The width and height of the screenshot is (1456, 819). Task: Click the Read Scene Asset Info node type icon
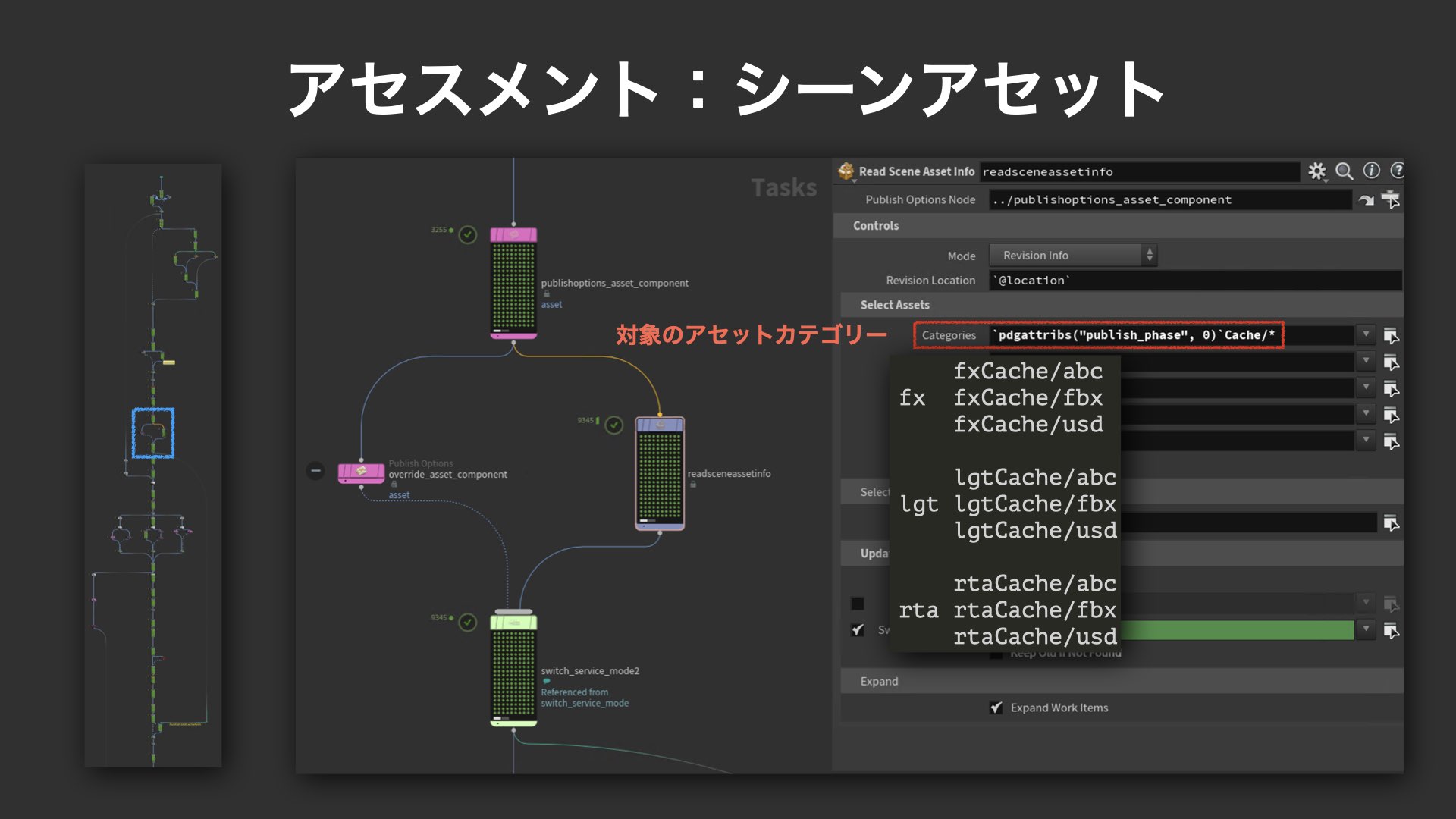(846, 171)
